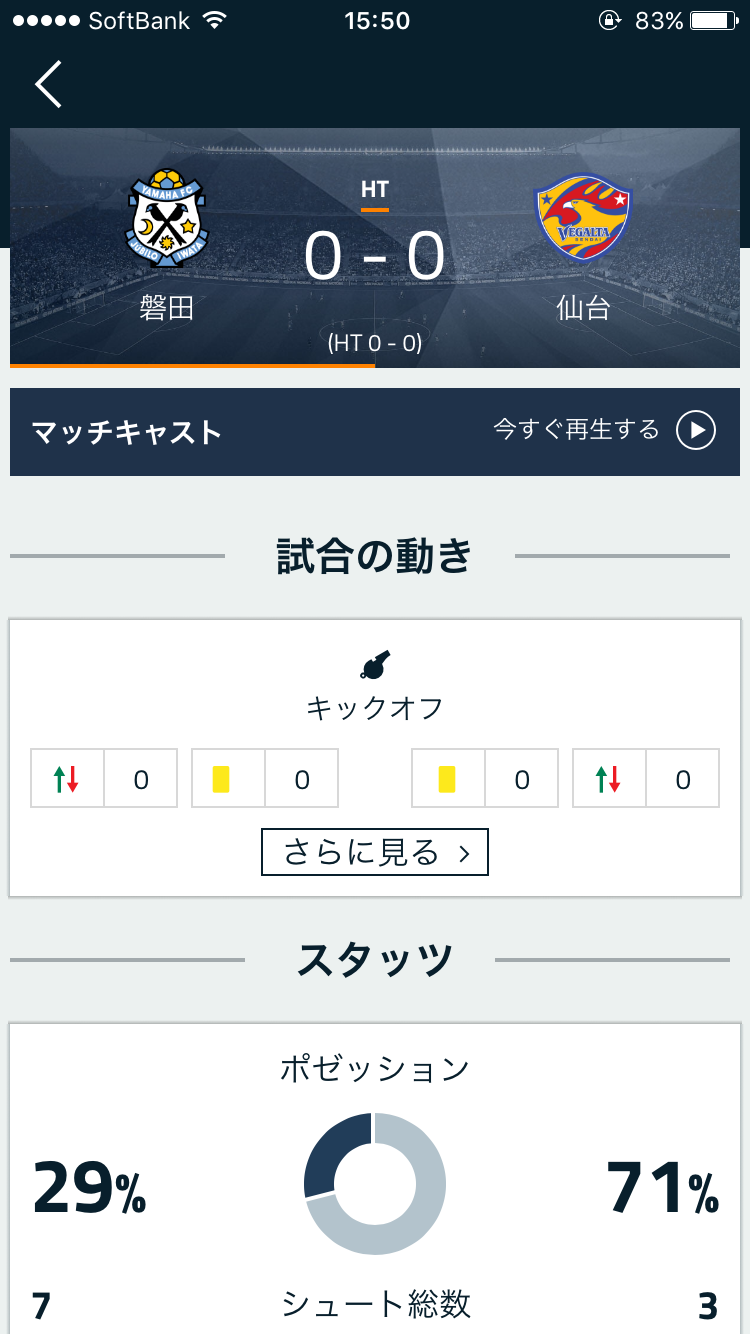Tap the possession donut chart
This screenshot has width=750, height=1334.
(x=375, y=1183)
